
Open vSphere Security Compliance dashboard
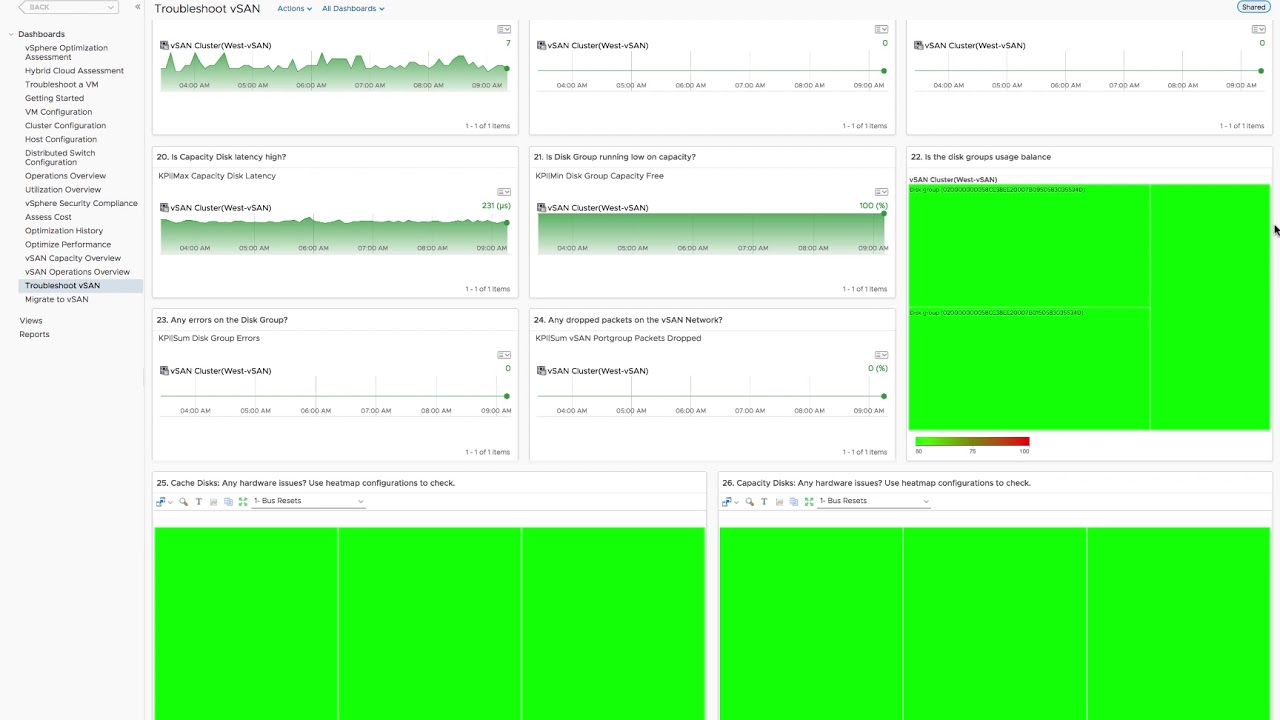[81, 203]
